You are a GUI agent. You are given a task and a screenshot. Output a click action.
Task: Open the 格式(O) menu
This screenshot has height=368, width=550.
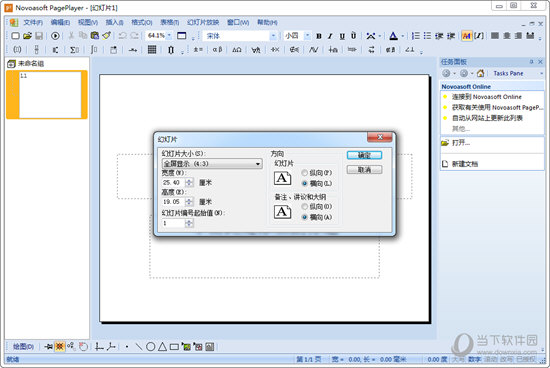point(142,22)
